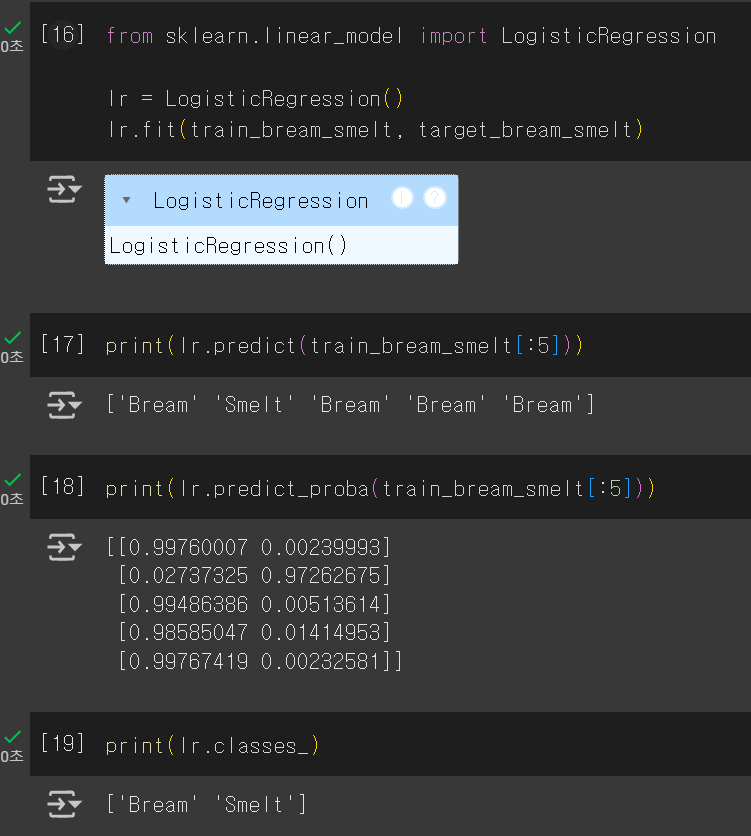Click the predict_proba code in cell 18
This screenshot has width=751, height=836.
point(380,488)
